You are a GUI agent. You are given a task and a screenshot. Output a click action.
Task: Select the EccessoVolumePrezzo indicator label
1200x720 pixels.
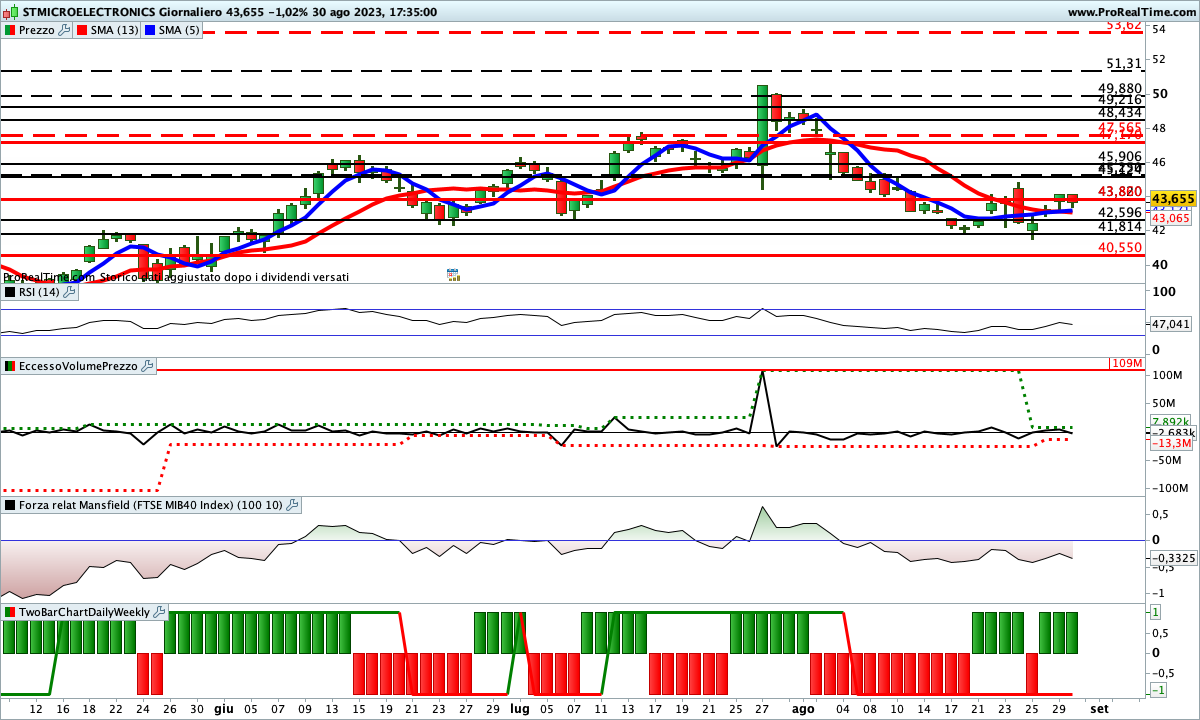pyautogui.click(x=78, y=367)
